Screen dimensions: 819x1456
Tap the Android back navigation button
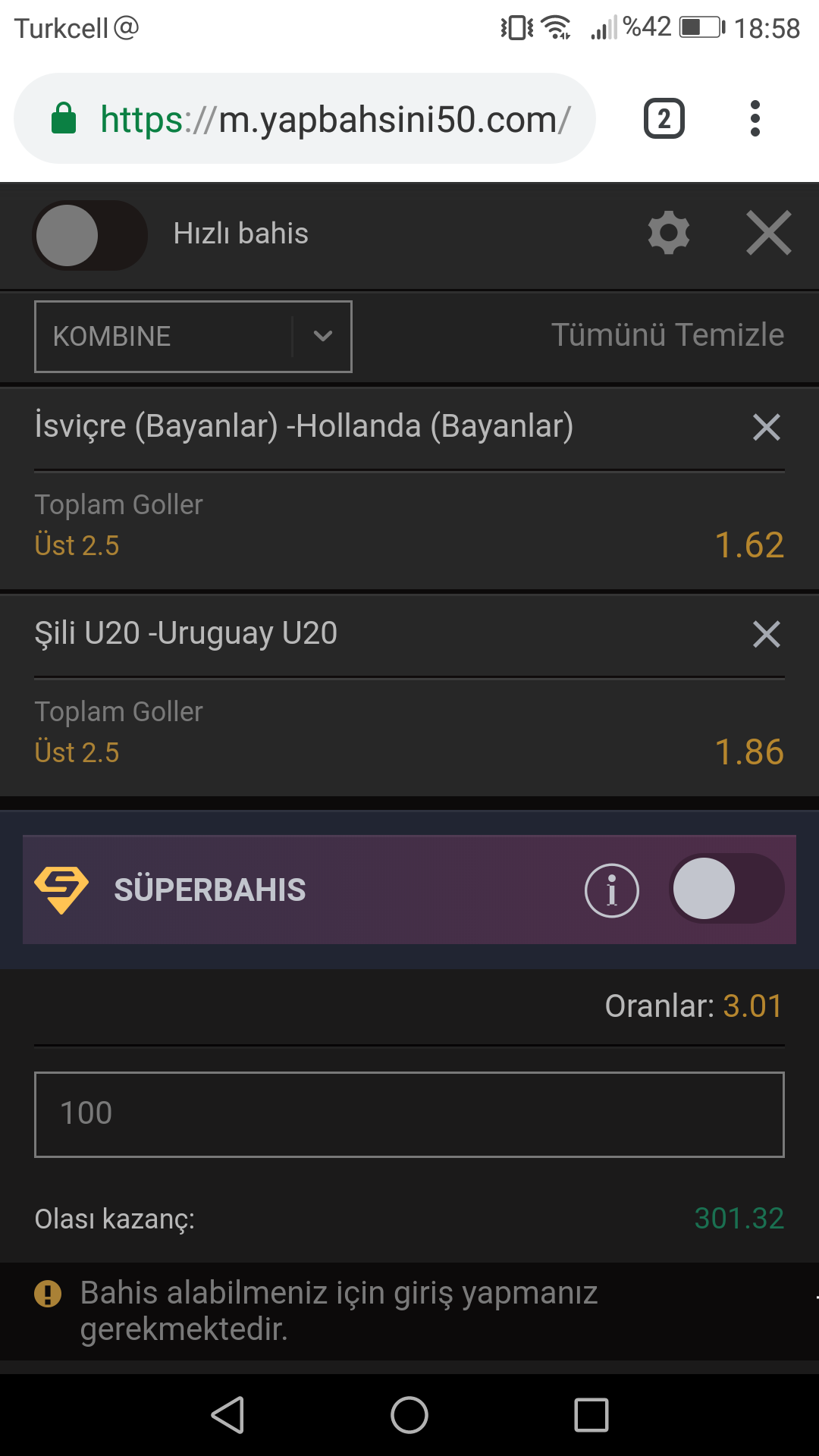pyautogui.click(x=227, y=1415)
